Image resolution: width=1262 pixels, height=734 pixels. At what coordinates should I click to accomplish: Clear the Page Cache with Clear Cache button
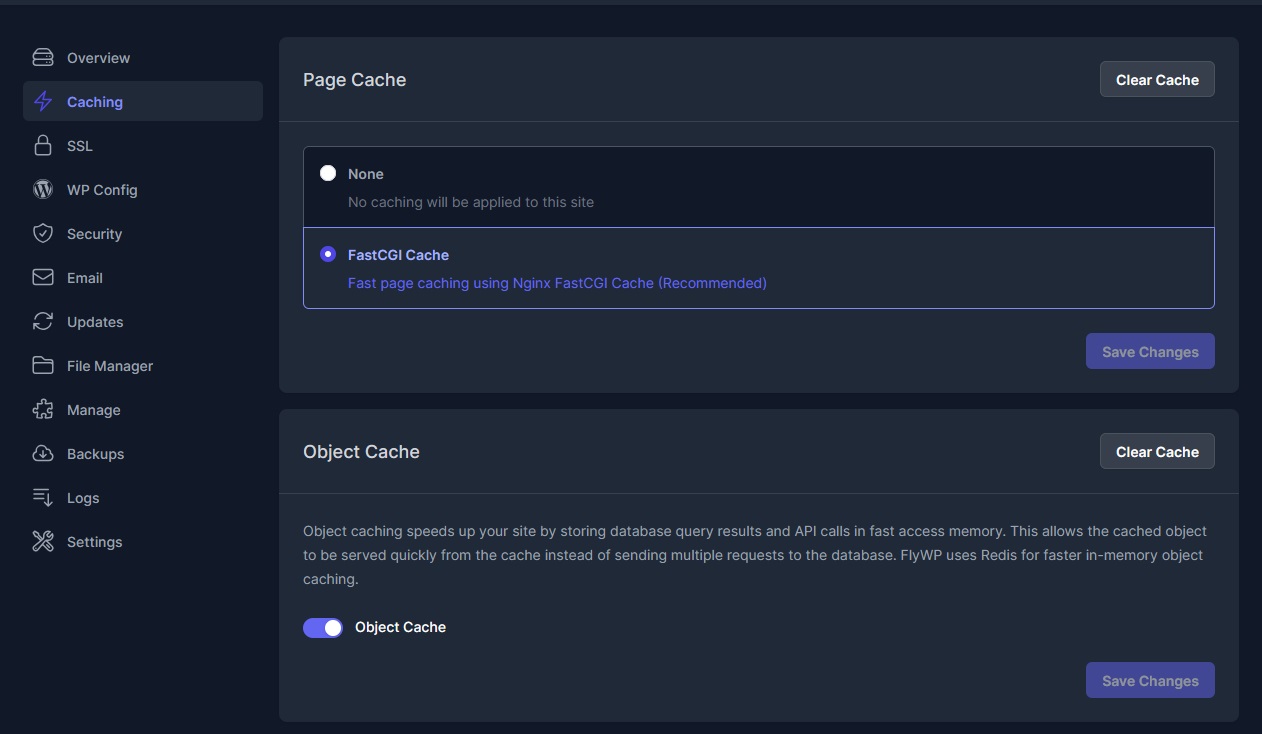tap(1157, 80)
